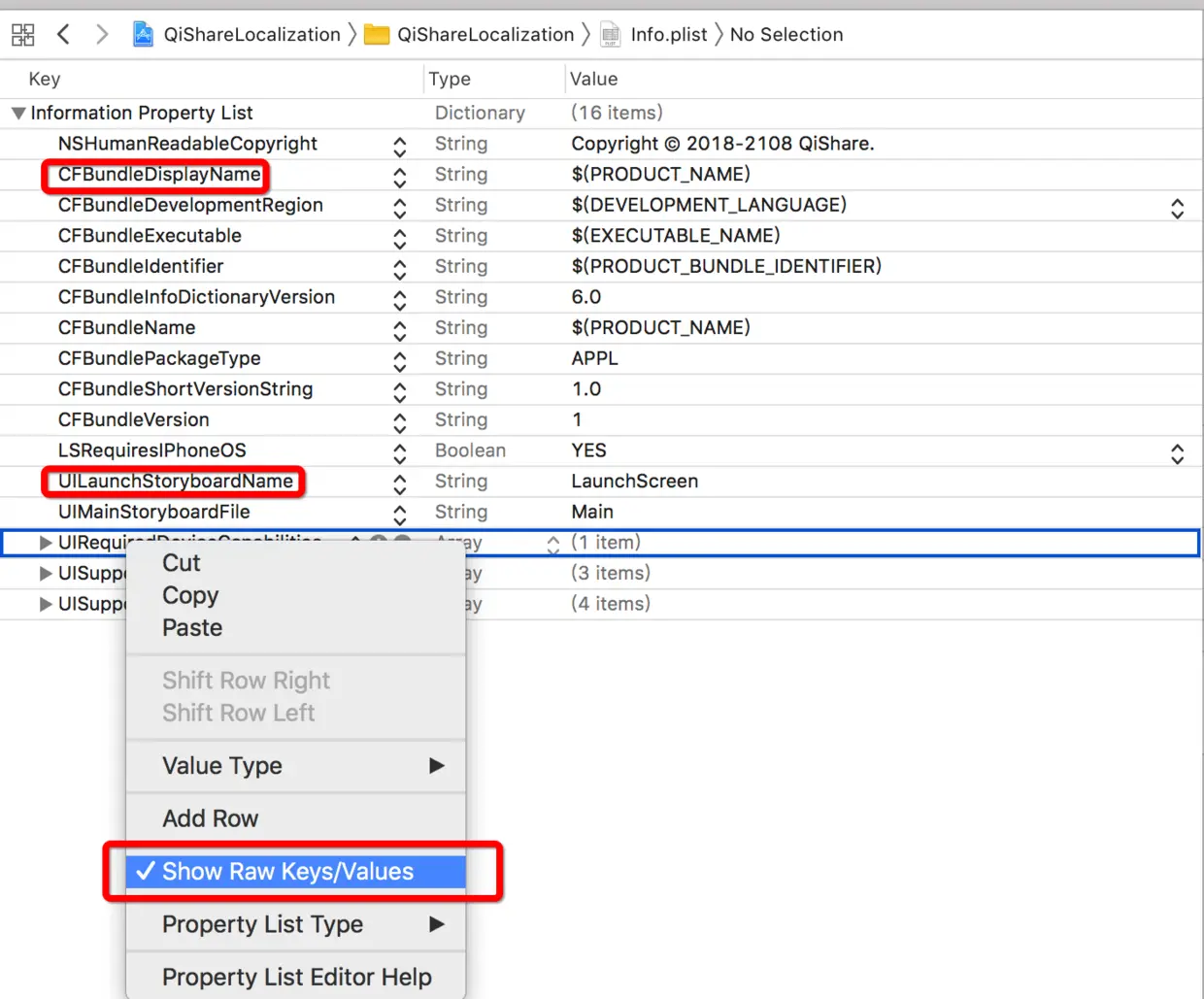The image size is (1204, 999).
Task: Toggle off Show Raw Keys/Values
Action: pos(288,871)
